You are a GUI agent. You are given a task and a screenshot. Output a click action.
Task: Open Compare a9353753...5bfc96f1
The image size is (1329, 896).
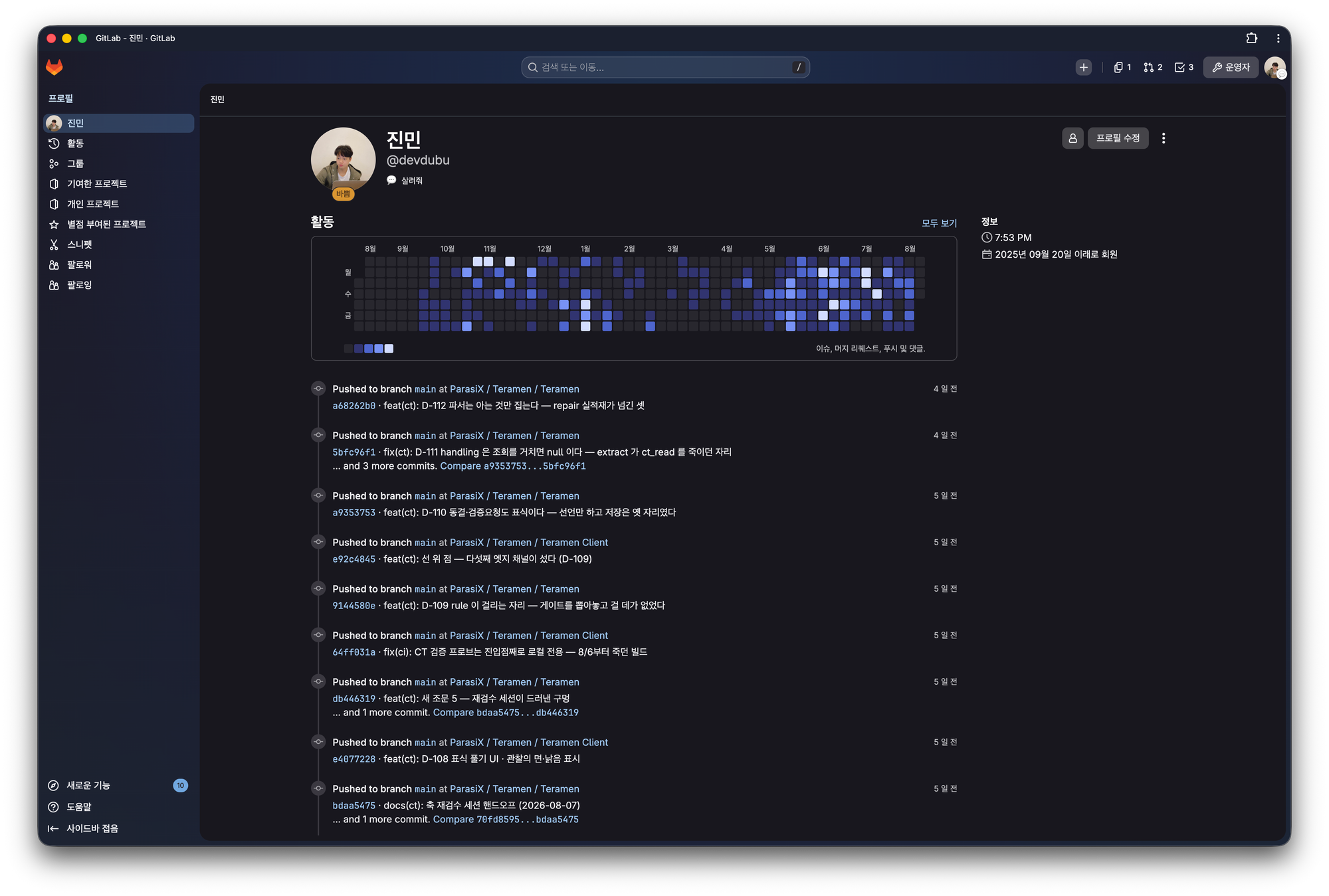[513, 466]
